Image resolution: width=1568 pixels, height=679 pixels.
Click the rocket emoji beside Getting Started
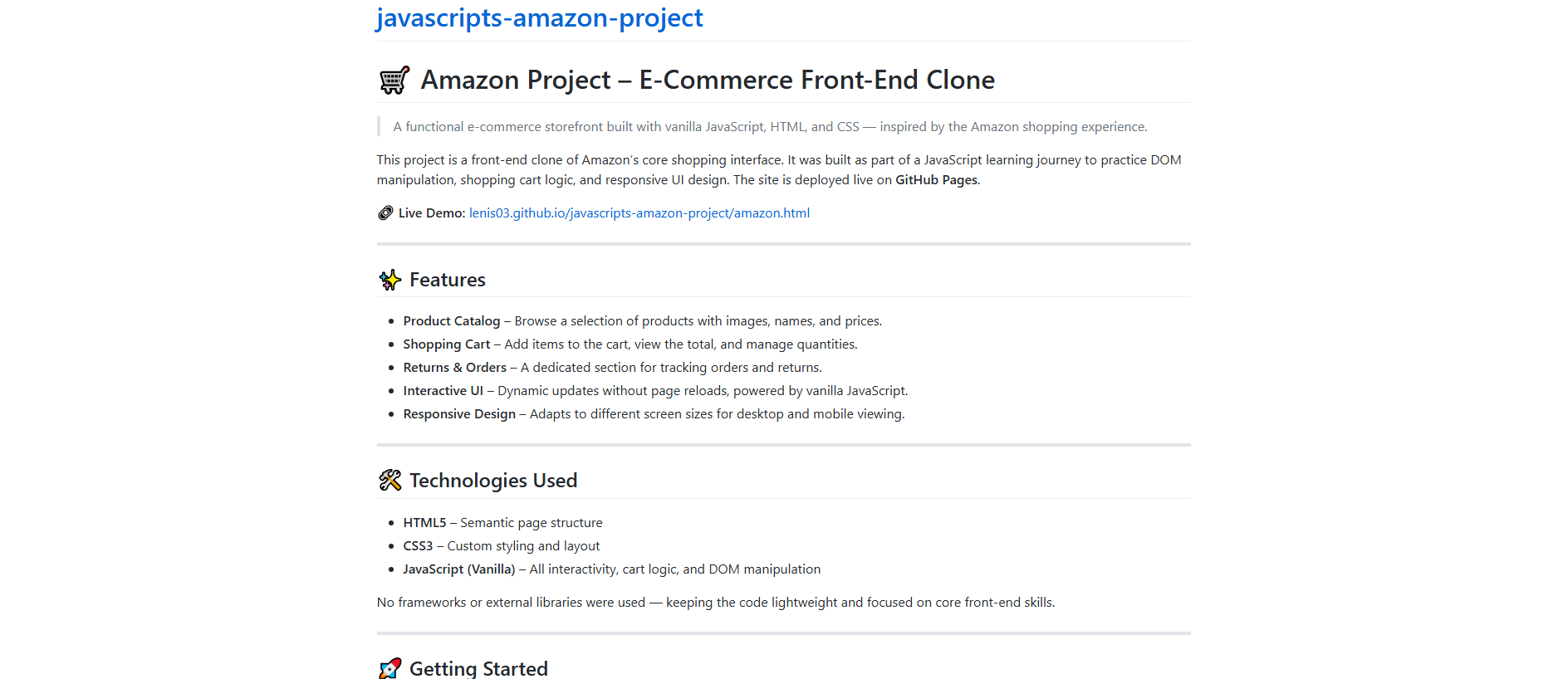[390, 668]
